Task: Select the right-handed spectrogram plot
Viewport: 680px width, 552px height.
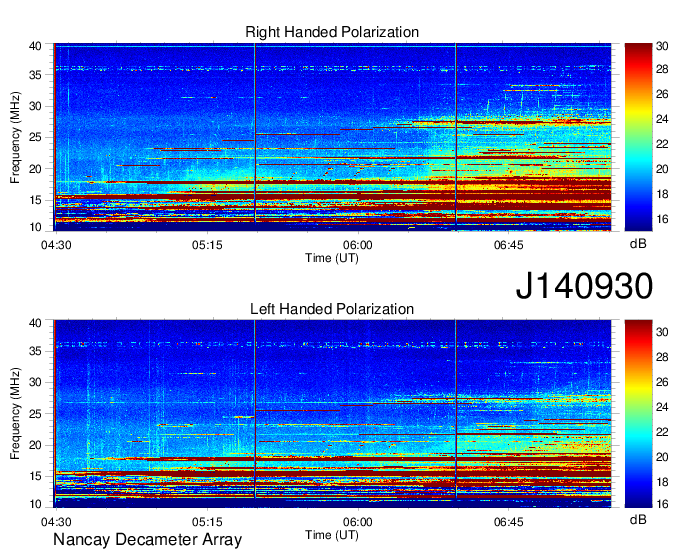Action: click(333, 137)
